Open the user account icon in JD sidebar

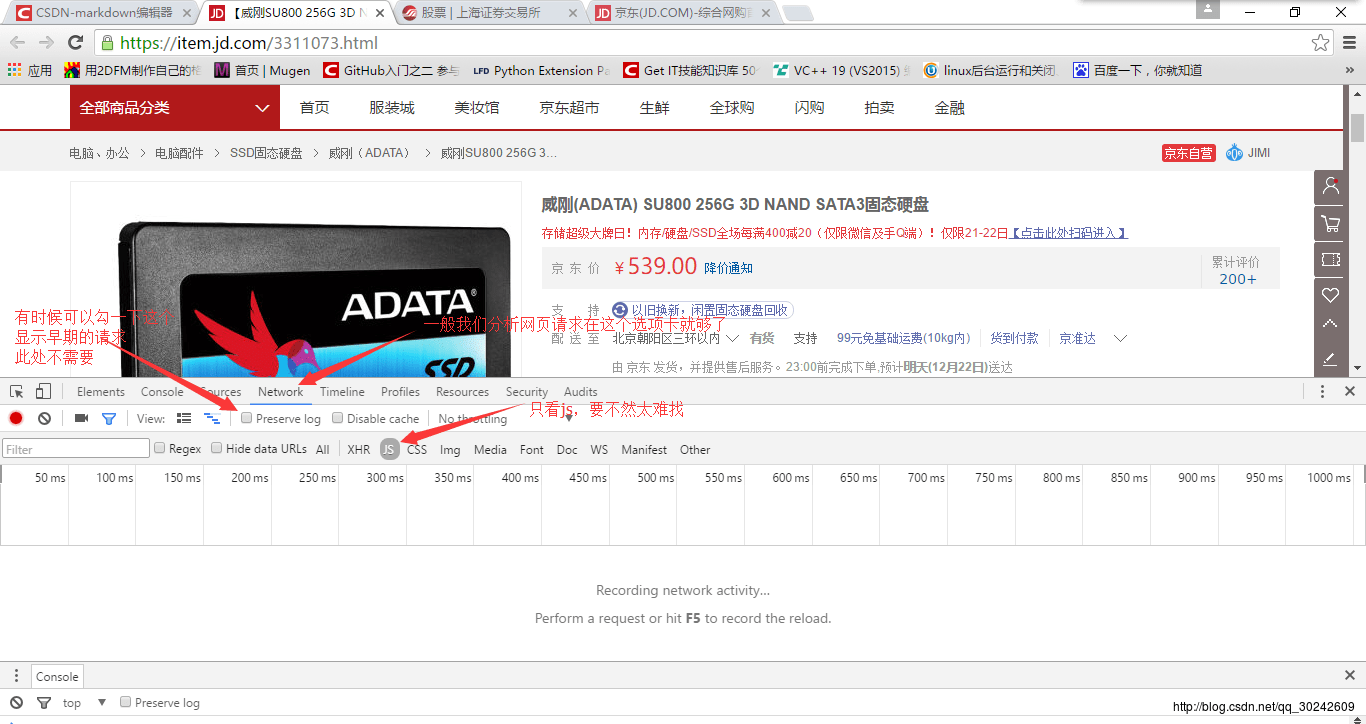coord(1330,186)
